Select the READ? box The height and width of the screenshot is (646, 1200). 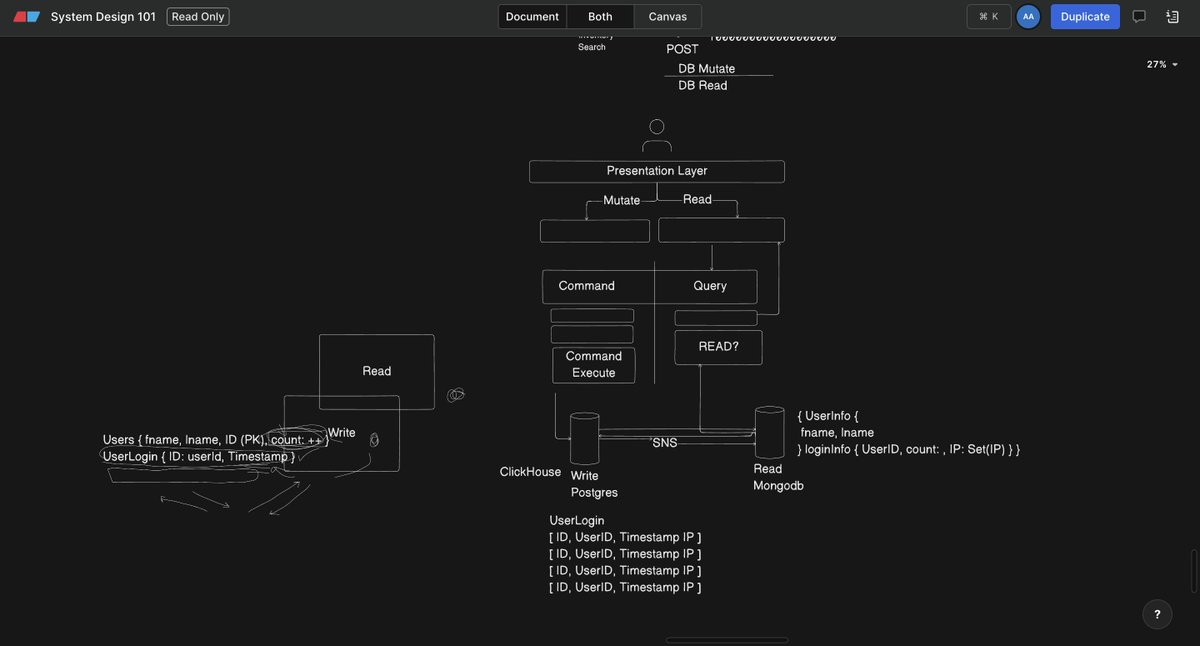(x=718, y=347)
